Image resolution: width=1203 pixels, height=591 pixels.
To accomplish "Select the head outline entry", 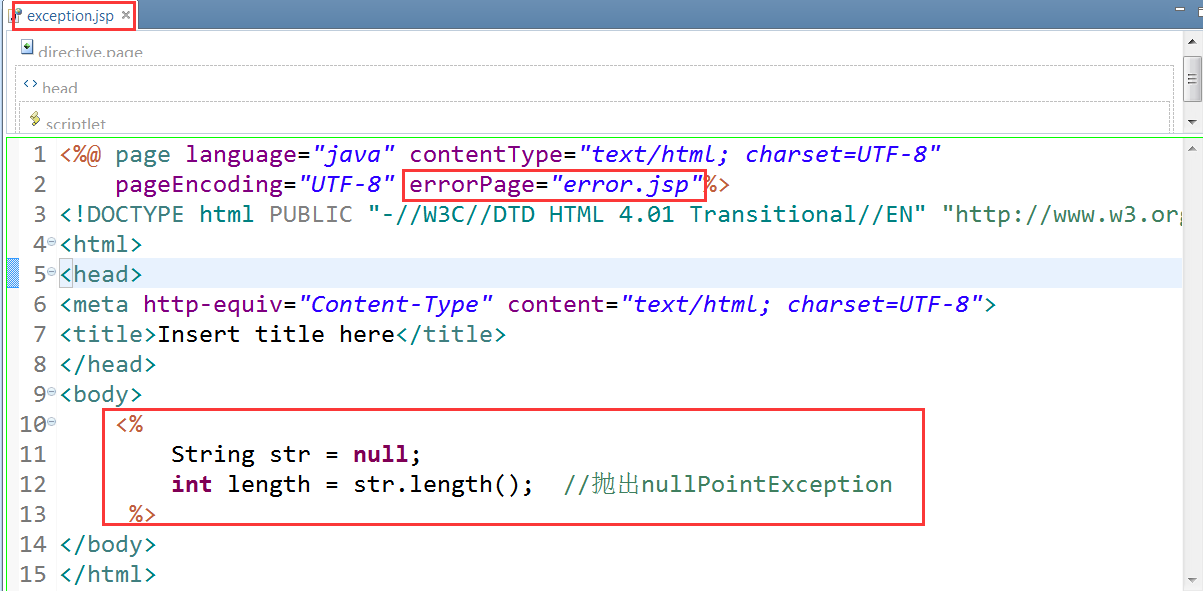I will 60,88.
